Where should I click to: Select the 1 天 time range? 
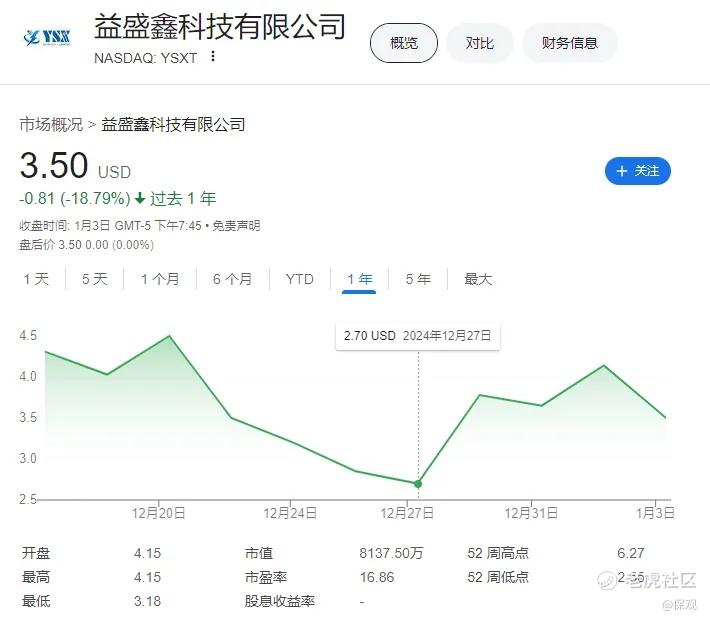pyautogui.click(x=36, y=279)
